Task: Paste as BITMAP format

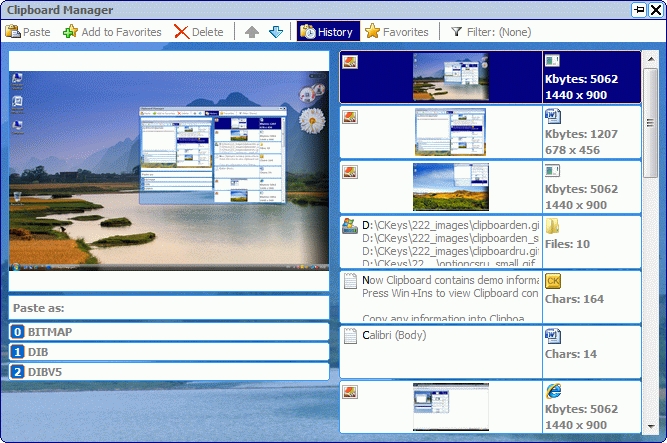Action: click(x=169, y=332)
